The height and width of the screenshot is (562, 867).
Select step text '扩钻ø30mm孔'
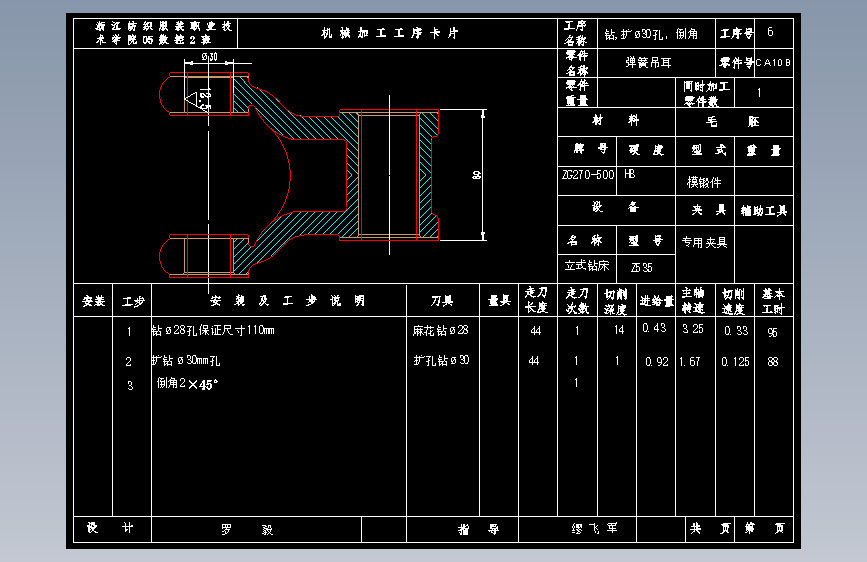(x=186, y=361)
